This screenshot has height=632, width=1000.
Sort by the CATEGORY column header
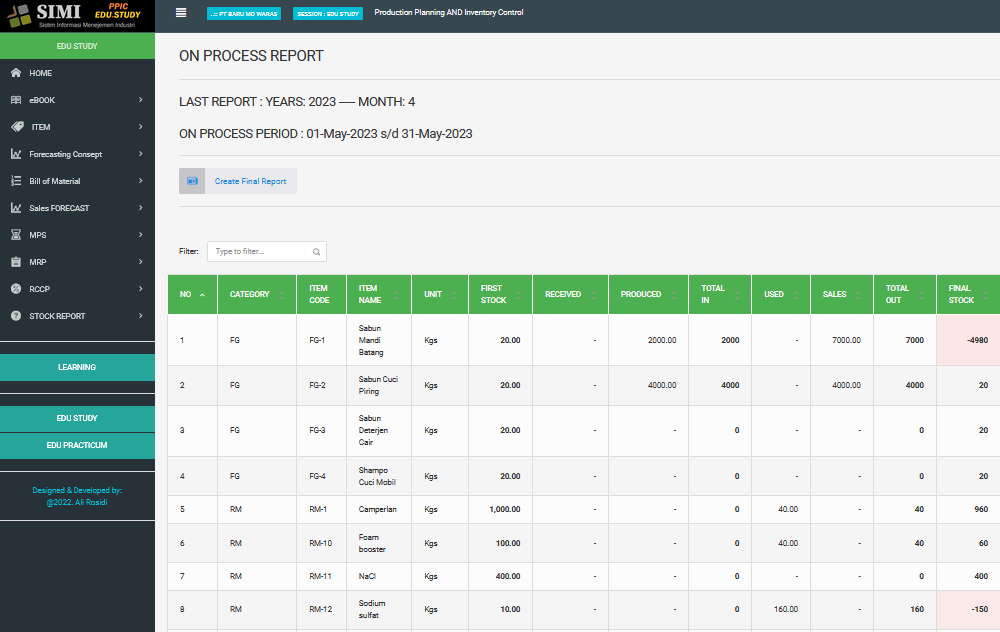coord(250,295)
